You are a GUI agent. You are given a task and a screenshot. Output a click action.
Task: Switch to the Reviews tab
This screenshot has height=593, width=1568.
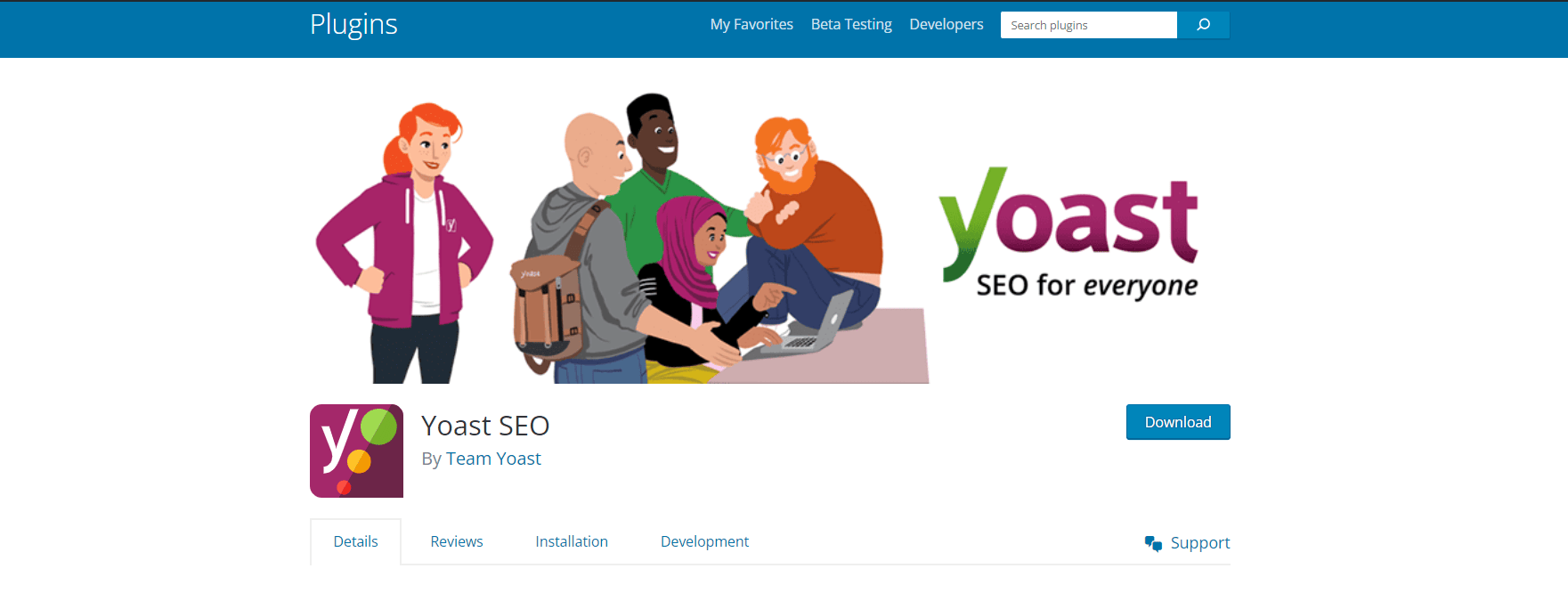pyautogui.click(x=457, y=541)
